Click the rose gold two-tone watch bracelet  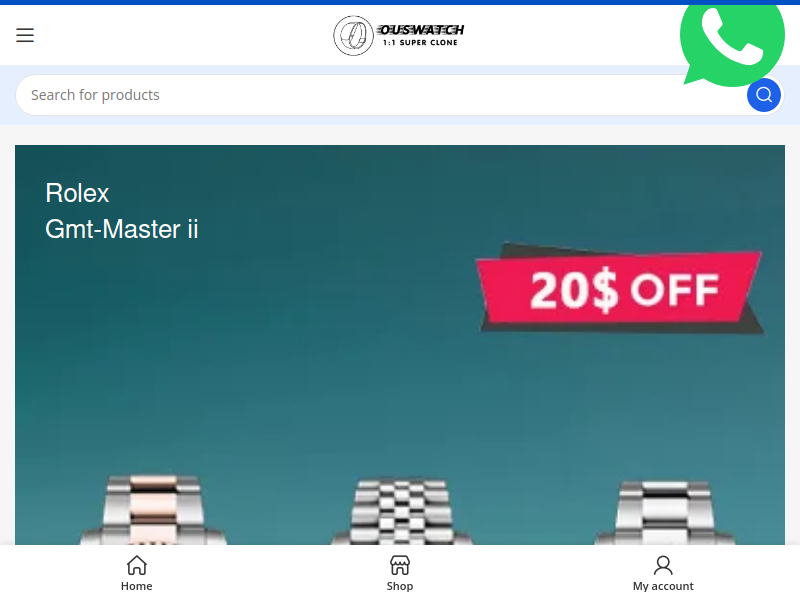coord(153,509)
